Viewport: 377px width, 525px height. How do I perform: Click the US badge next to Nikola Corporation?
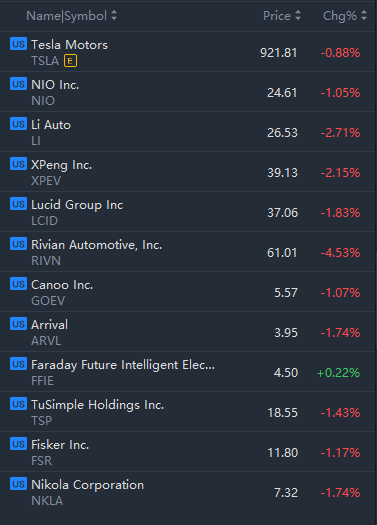point(18,484)
